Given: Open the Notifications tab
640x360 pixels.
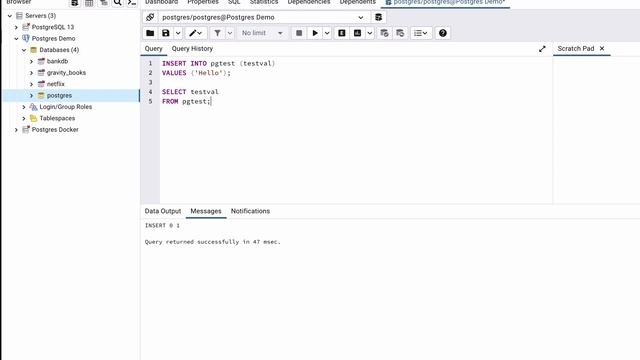Looking at the screenshot, I should (250, 211).
